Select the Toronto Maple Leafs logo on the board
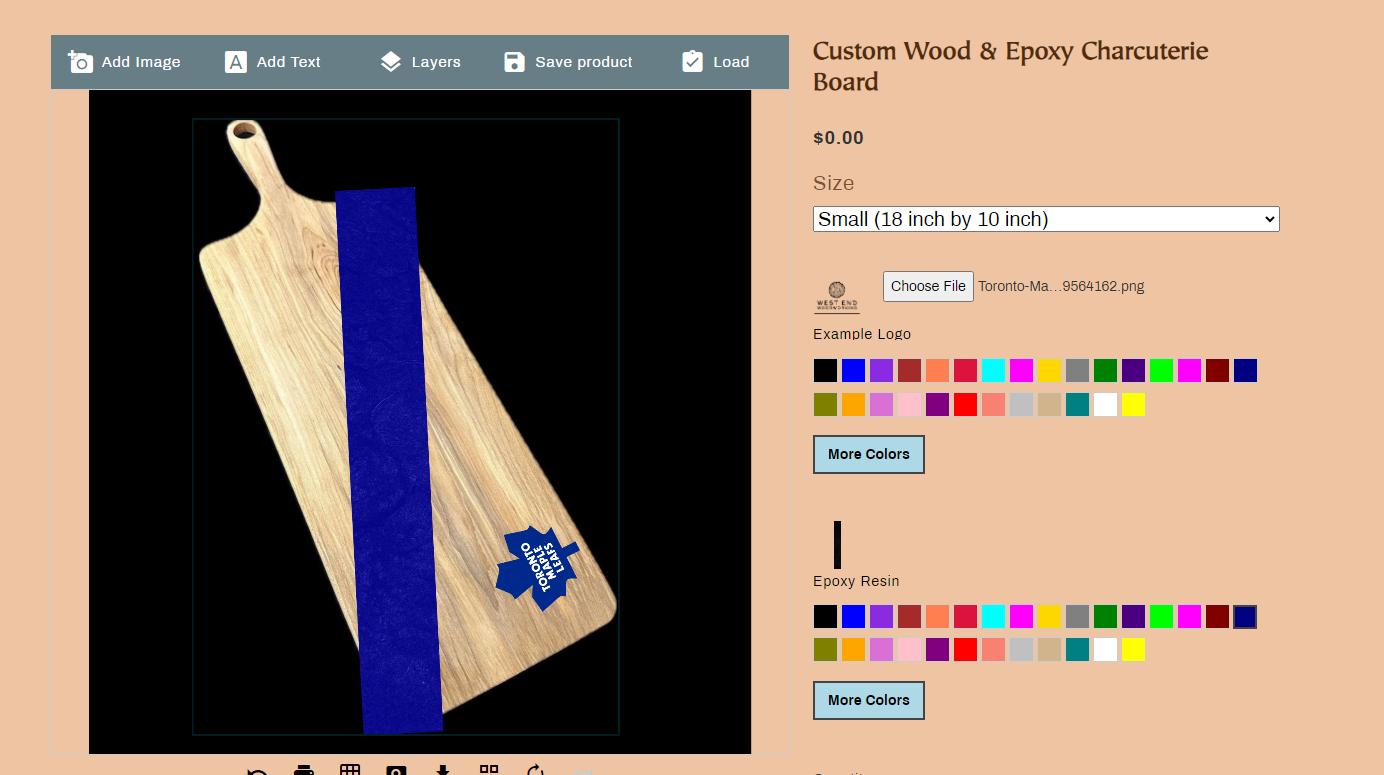1384x775 pixels. pyautogui.click(x=537, y=564)
